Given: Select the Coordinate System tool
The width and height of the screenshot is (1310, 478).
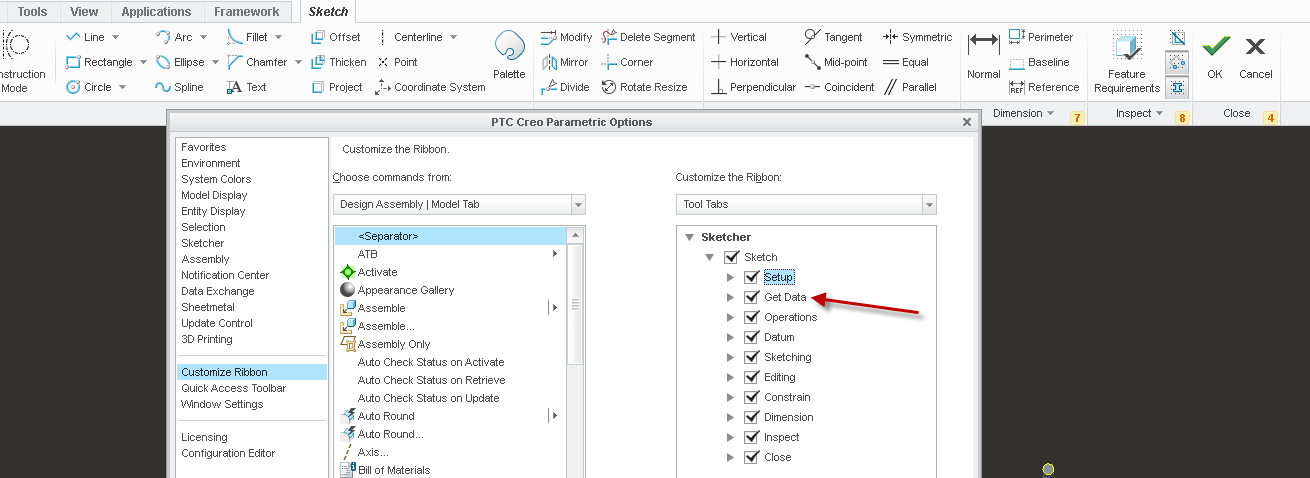Looking at the screenshot, I should coord(429,87).
